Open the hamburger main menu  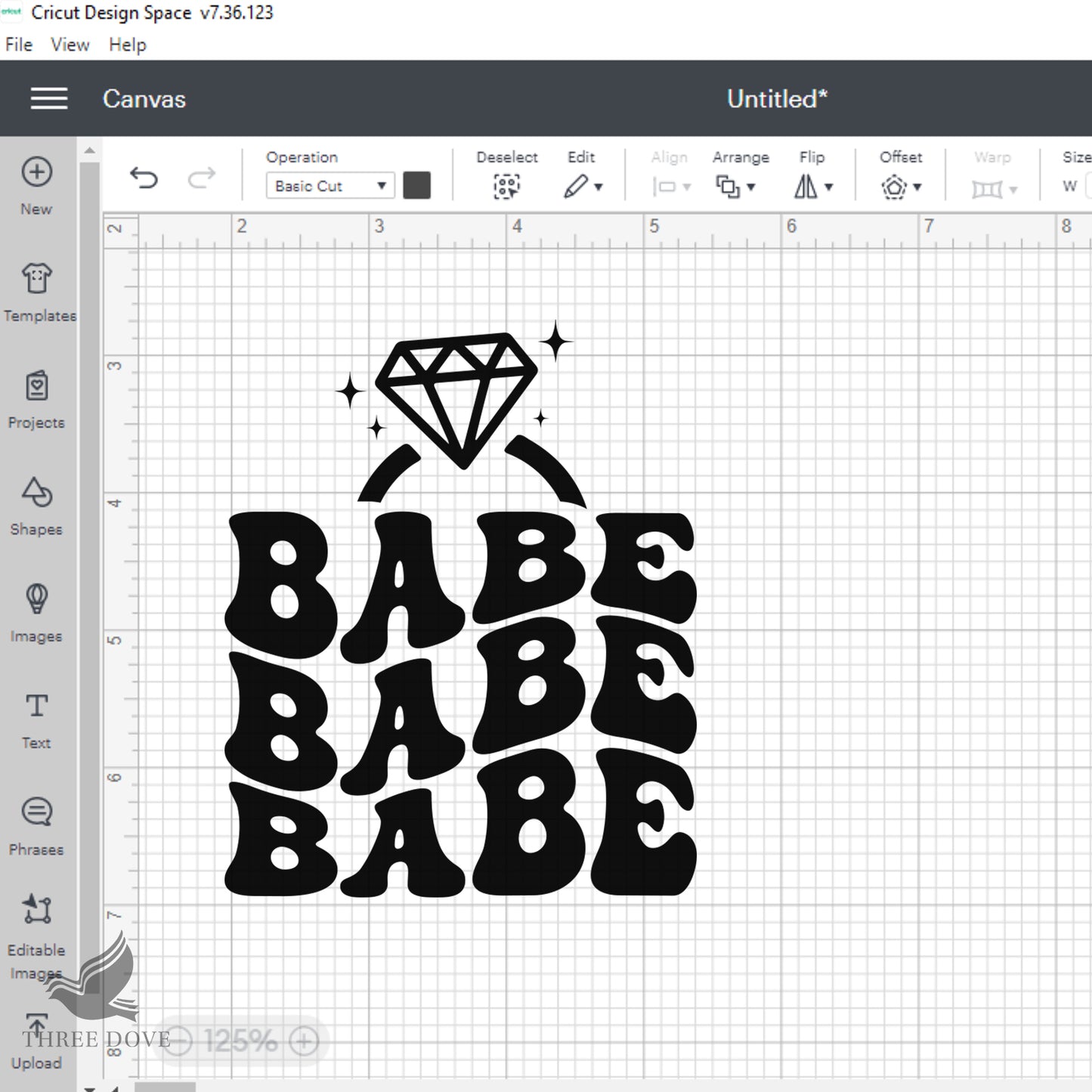pos(49,98)
